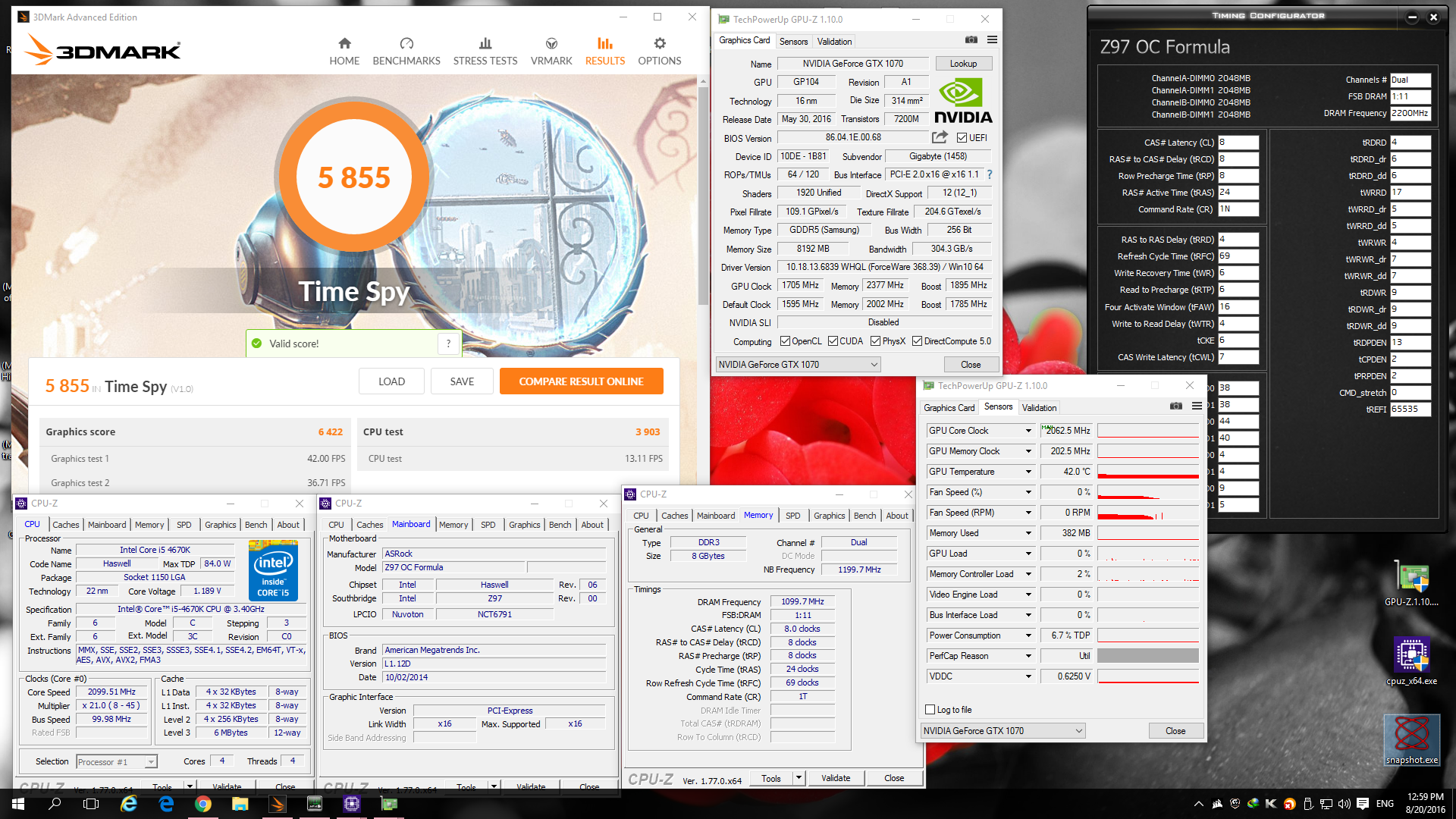The height and width of the screenshot is (819, 1456).
Task: Expand Fan Speed (RPM) sensor dropdown
Action: (x=1028, y=513)
